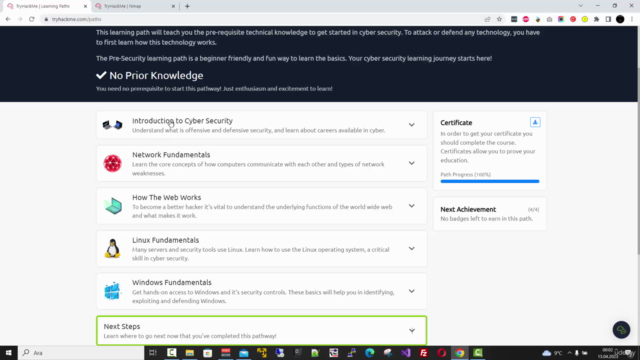Expand the Introduction to Cyber Security chevron

tap(411, 125)
